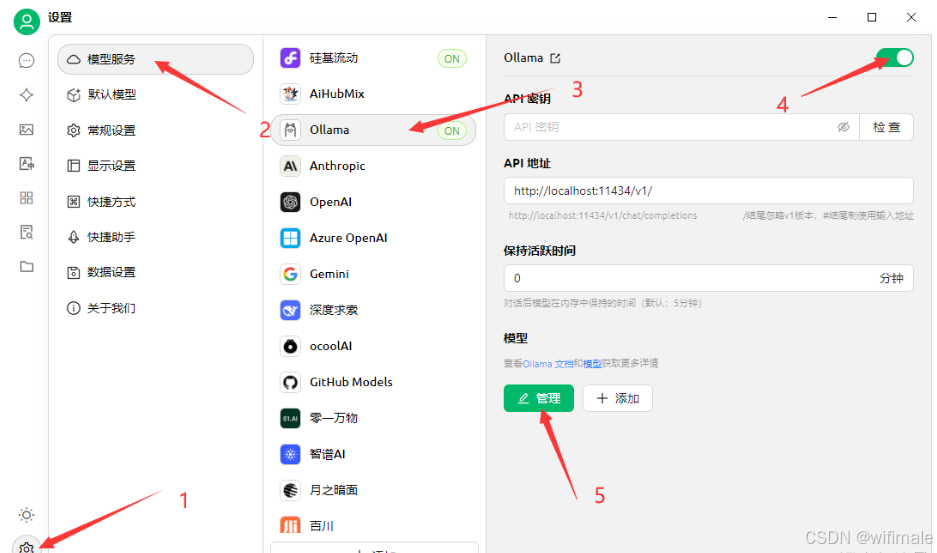Click the 检查 button
The height and width of the screenshot is (553, 937).
(x=886, y=127)
